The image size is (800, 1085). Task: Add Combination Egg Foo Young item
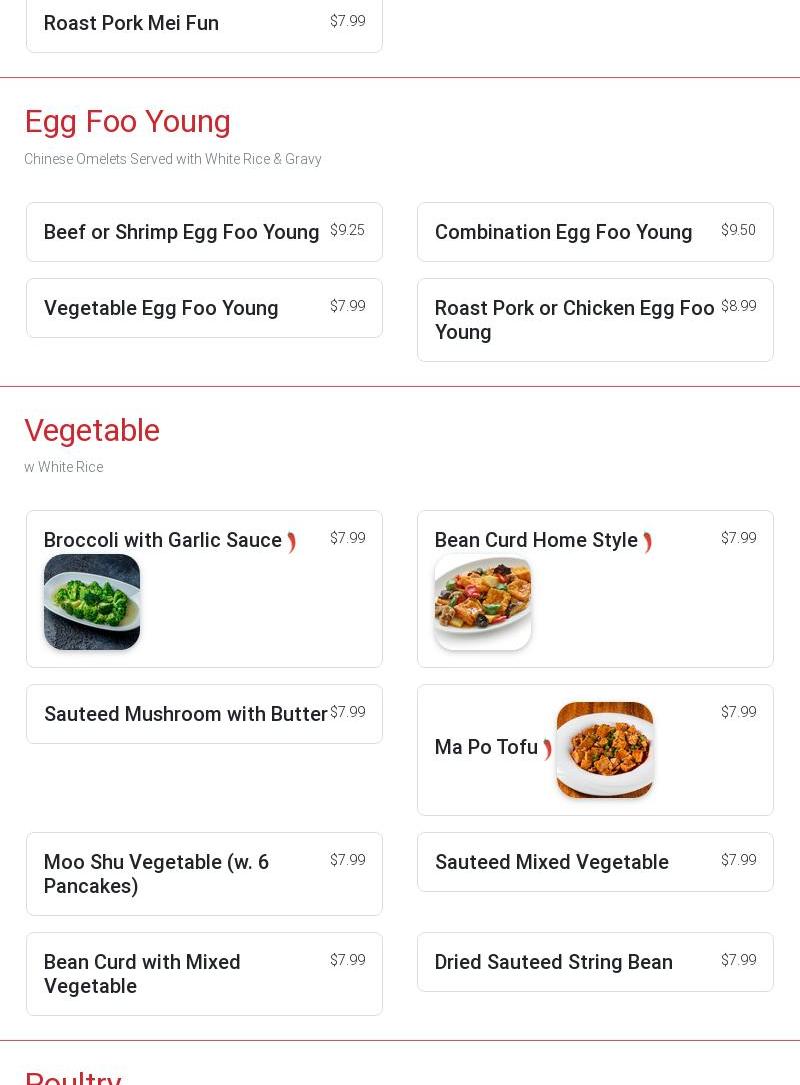pyautogui.click(x=564, y=232)
